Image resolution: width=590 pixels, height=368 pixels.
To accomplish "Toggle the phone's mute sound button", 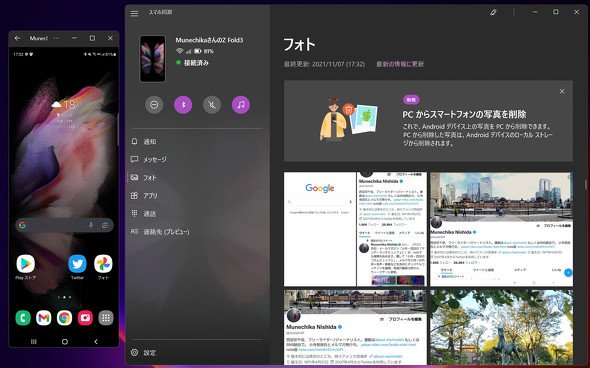I will pyautogui.click(x=212, y=105).
